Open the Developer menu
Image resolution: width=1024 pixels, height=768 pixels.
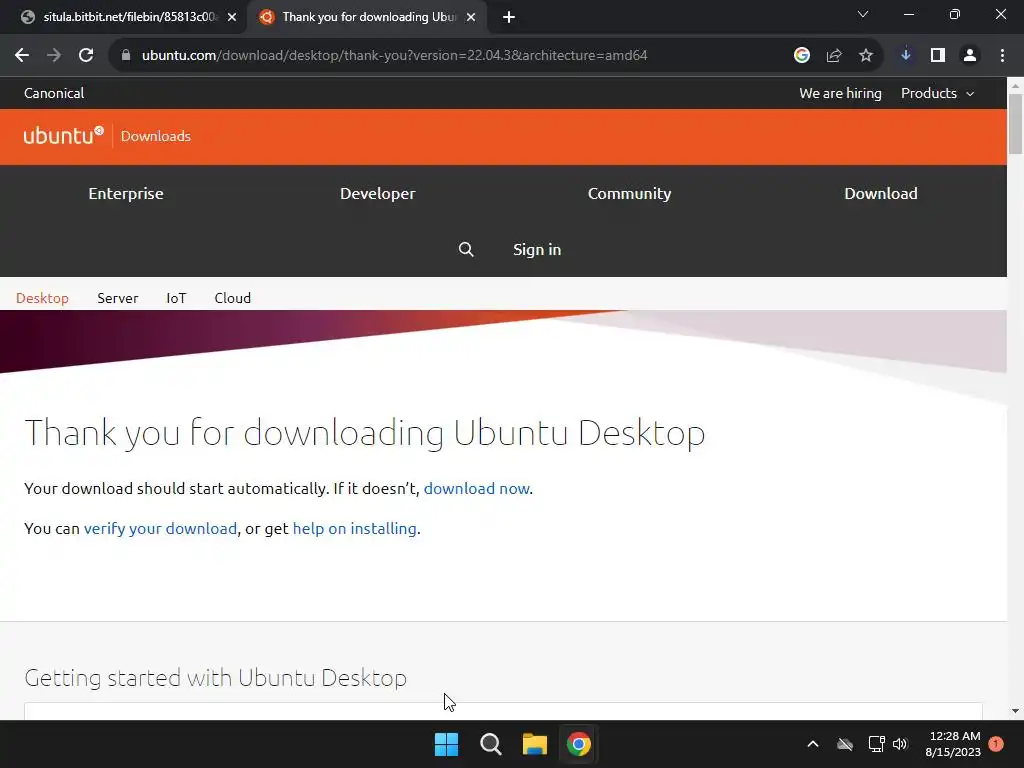[377, 193]
